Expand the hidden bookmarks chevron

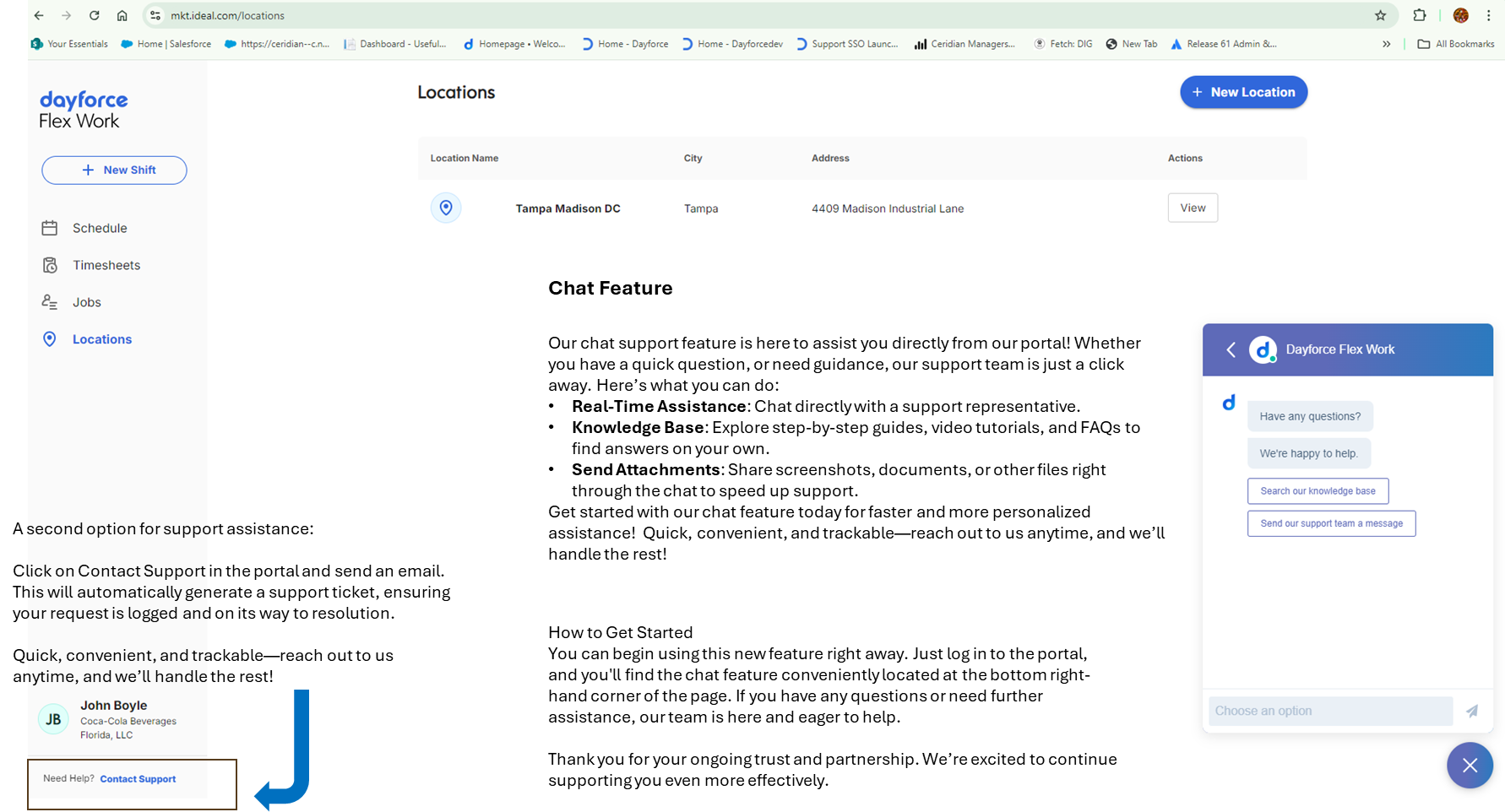pyautogui.click(x=1386, y=44)
